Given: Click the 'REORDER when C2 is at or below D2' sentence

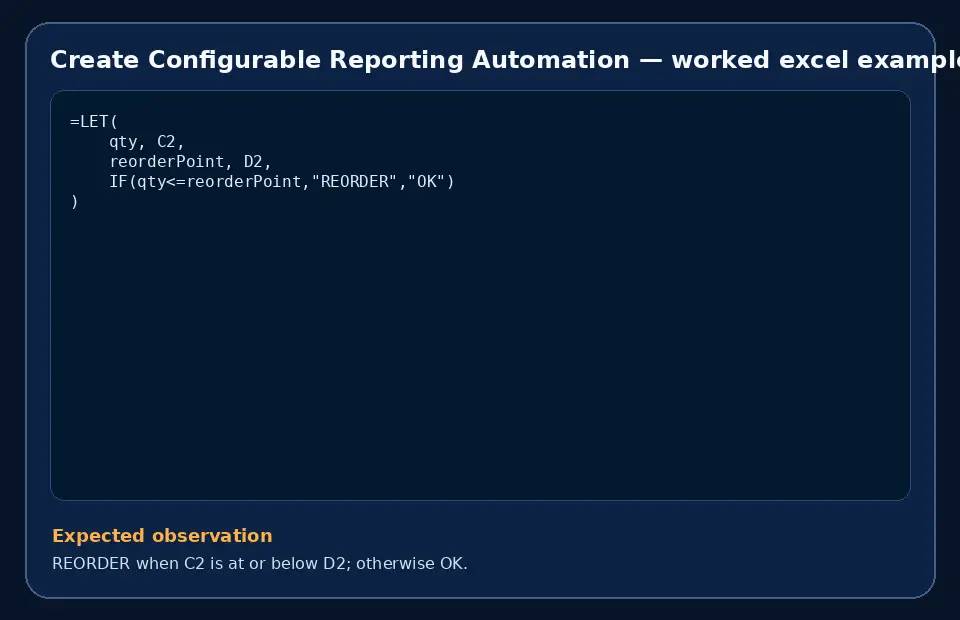Looking at the screenshot, I should pyautogui.click(x=260, y=563).
